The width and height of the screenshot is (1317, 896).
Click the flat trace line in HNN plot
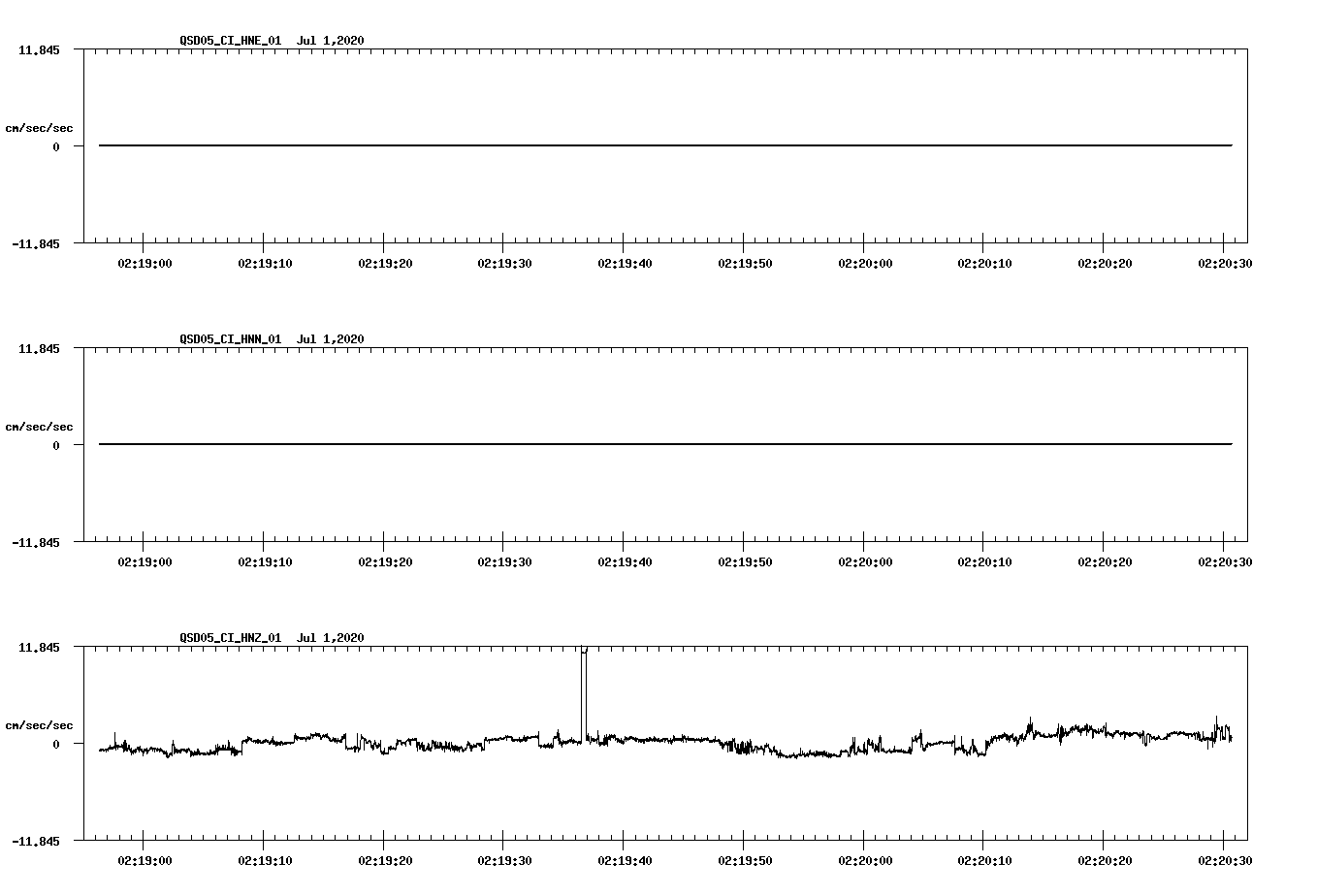(665, 444)
